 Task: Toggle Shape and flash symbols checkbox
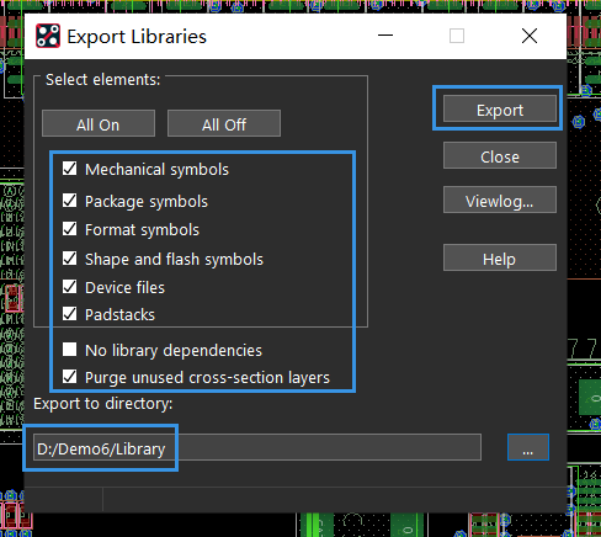(70, 258)
